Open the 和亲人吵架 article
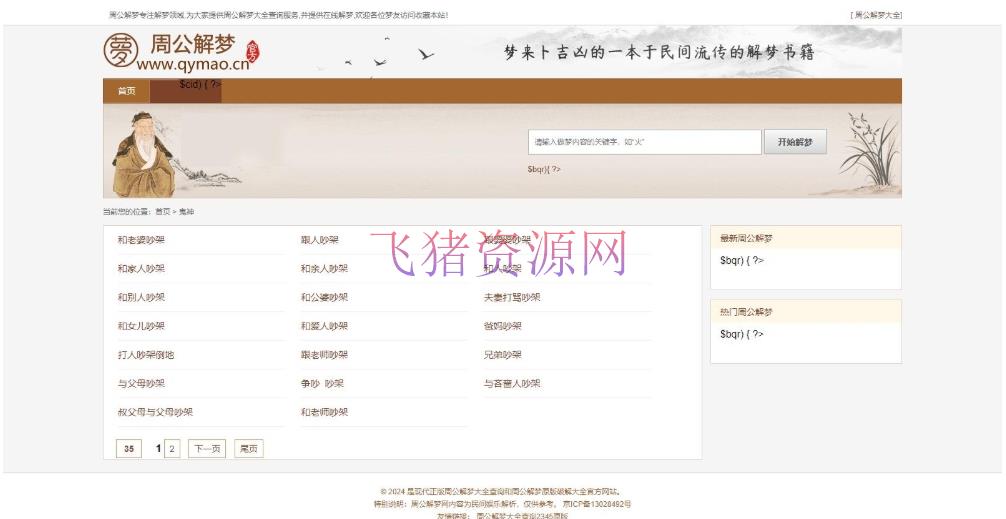The height and width of the screenshot is (519, 1006). pos(325,269)
